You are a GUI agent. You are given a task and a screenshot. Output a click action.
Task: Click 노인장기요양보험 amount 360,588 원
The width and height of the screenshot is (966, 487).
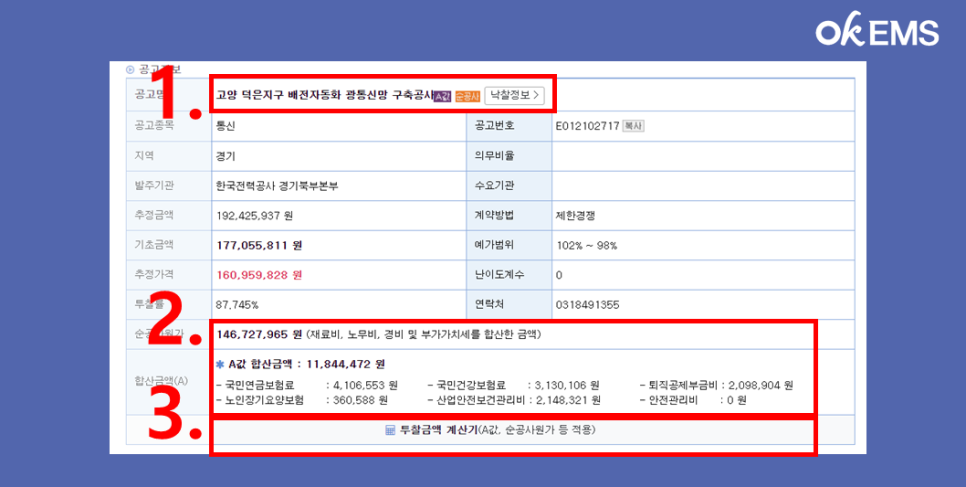tap(360, 399)
